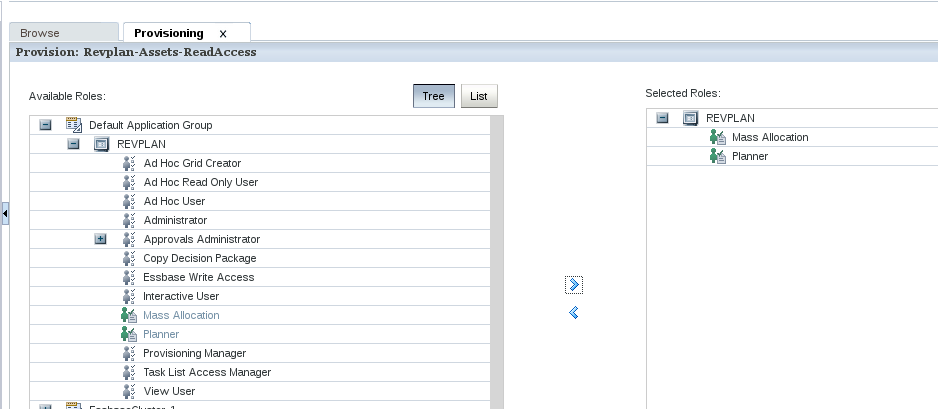Select Ad Hoc Read Only User role
The height and width of the screenshot is (409, 938).
coord(201,182)
